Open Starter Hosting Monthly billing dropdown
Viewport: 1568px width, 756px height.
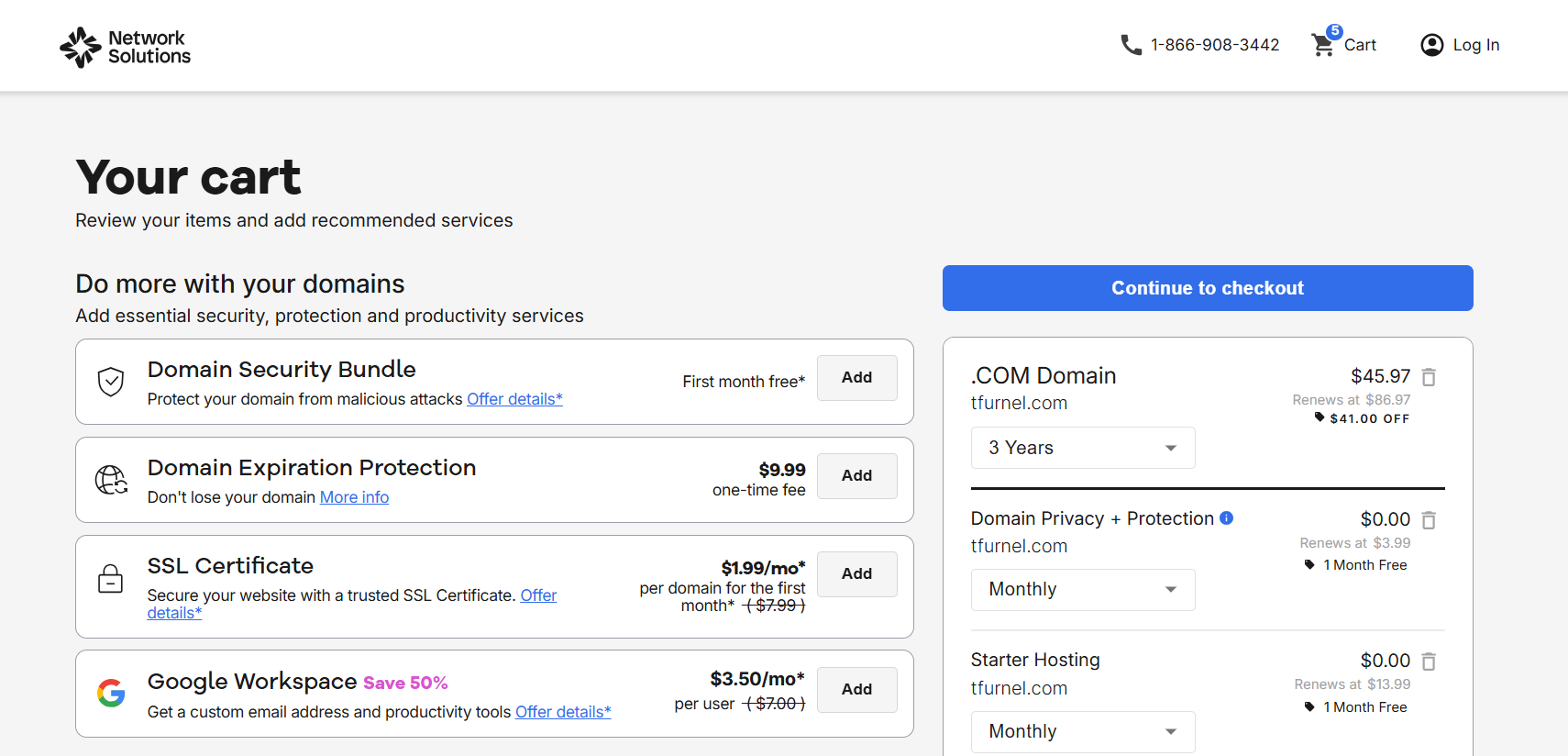pos(1083,732)
